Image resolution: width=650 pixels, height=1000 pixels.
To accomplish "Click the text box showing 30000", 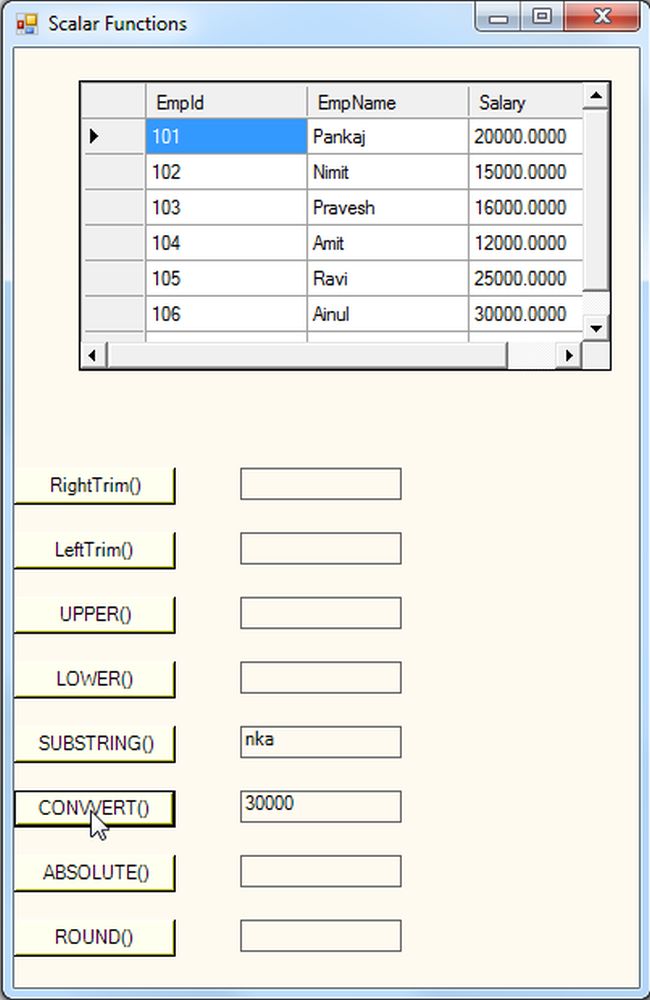I will pyautogui.click(x=320, y=806).
